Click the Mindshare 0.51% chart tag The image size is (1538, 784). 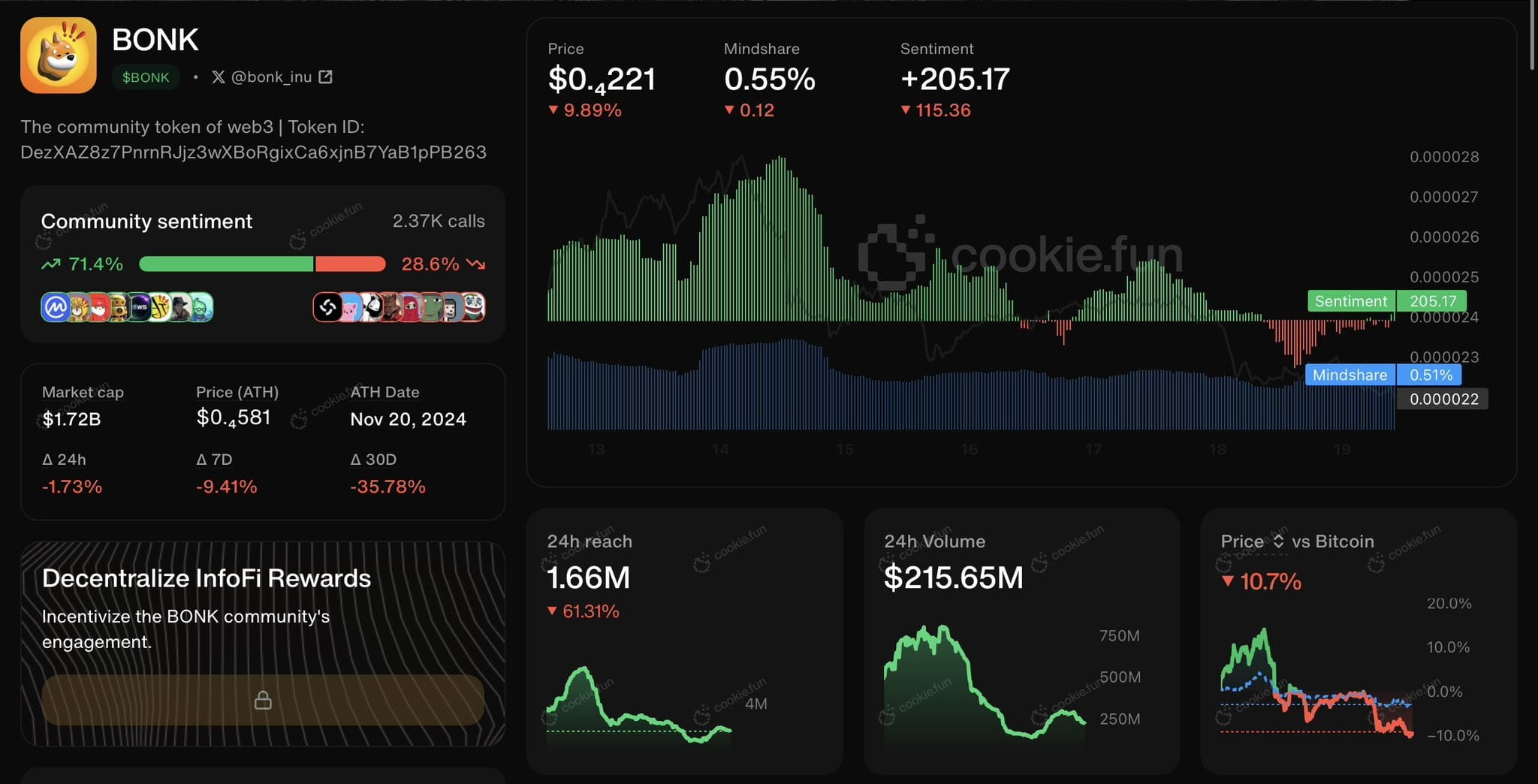click(1383, 375)
